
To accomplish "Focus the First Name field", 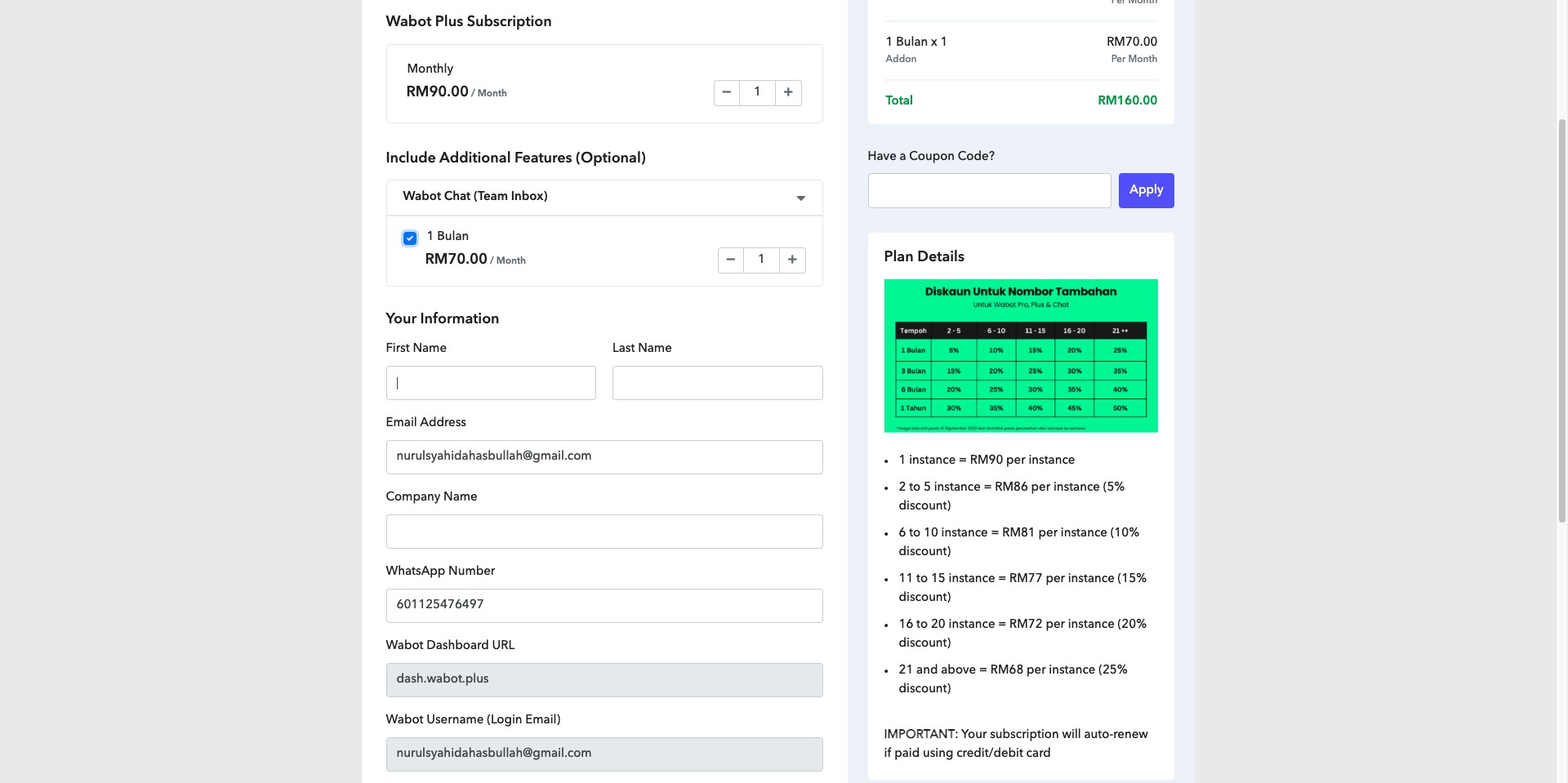I will tap(491, 383).
